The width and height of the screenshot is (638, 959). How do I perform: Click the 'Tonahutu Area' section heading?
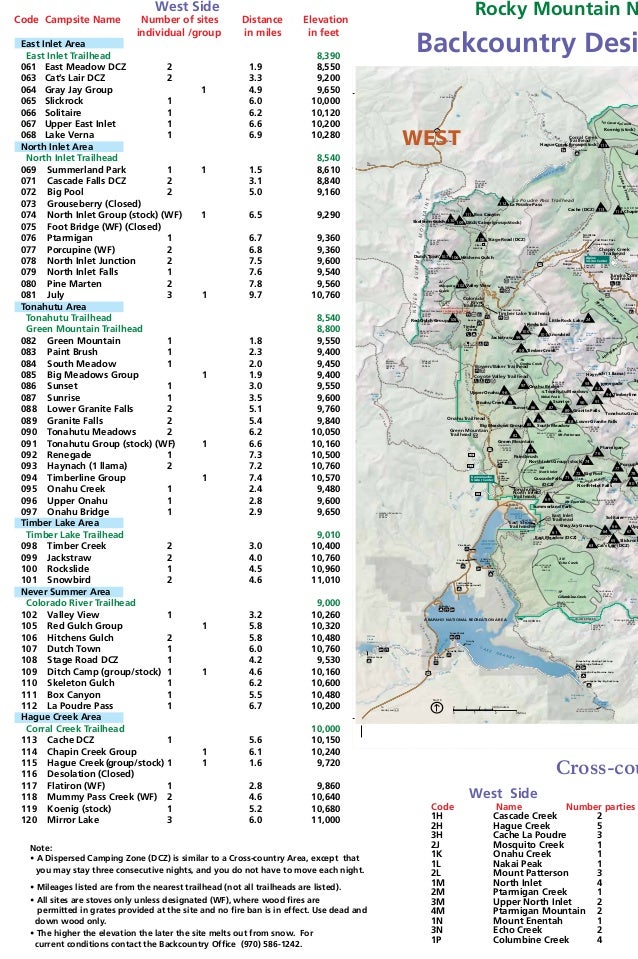pyautogui.click(x=69, y=306)
